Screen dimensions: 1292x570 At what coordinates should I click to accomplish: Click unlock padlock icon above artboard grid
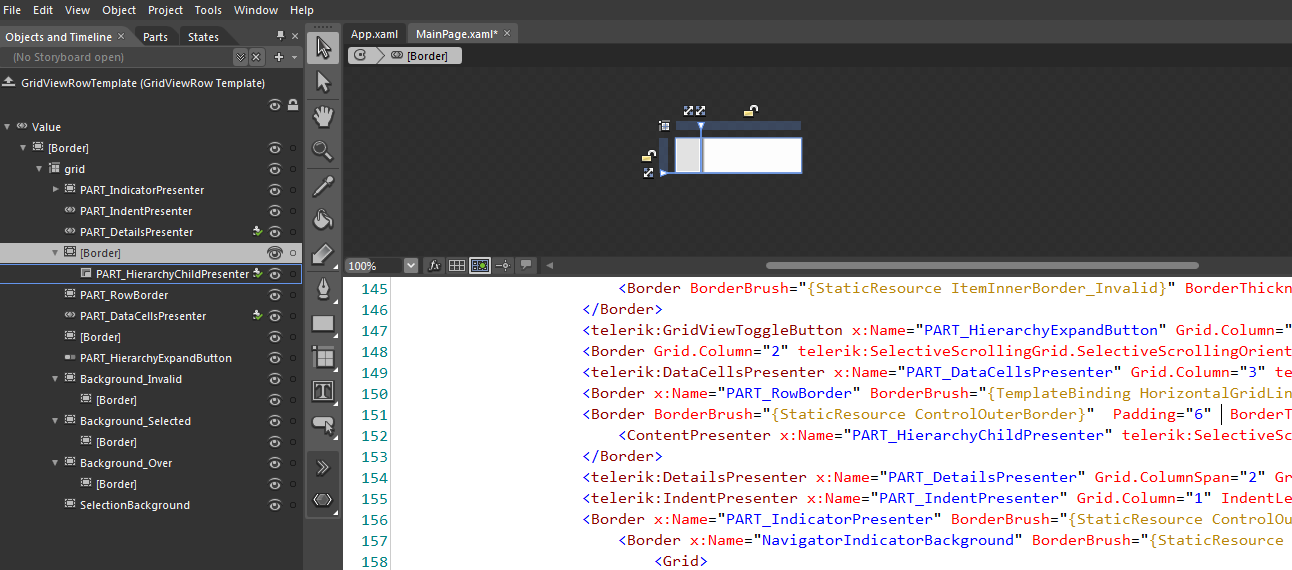pyautogui.click(x=751, y=111)
